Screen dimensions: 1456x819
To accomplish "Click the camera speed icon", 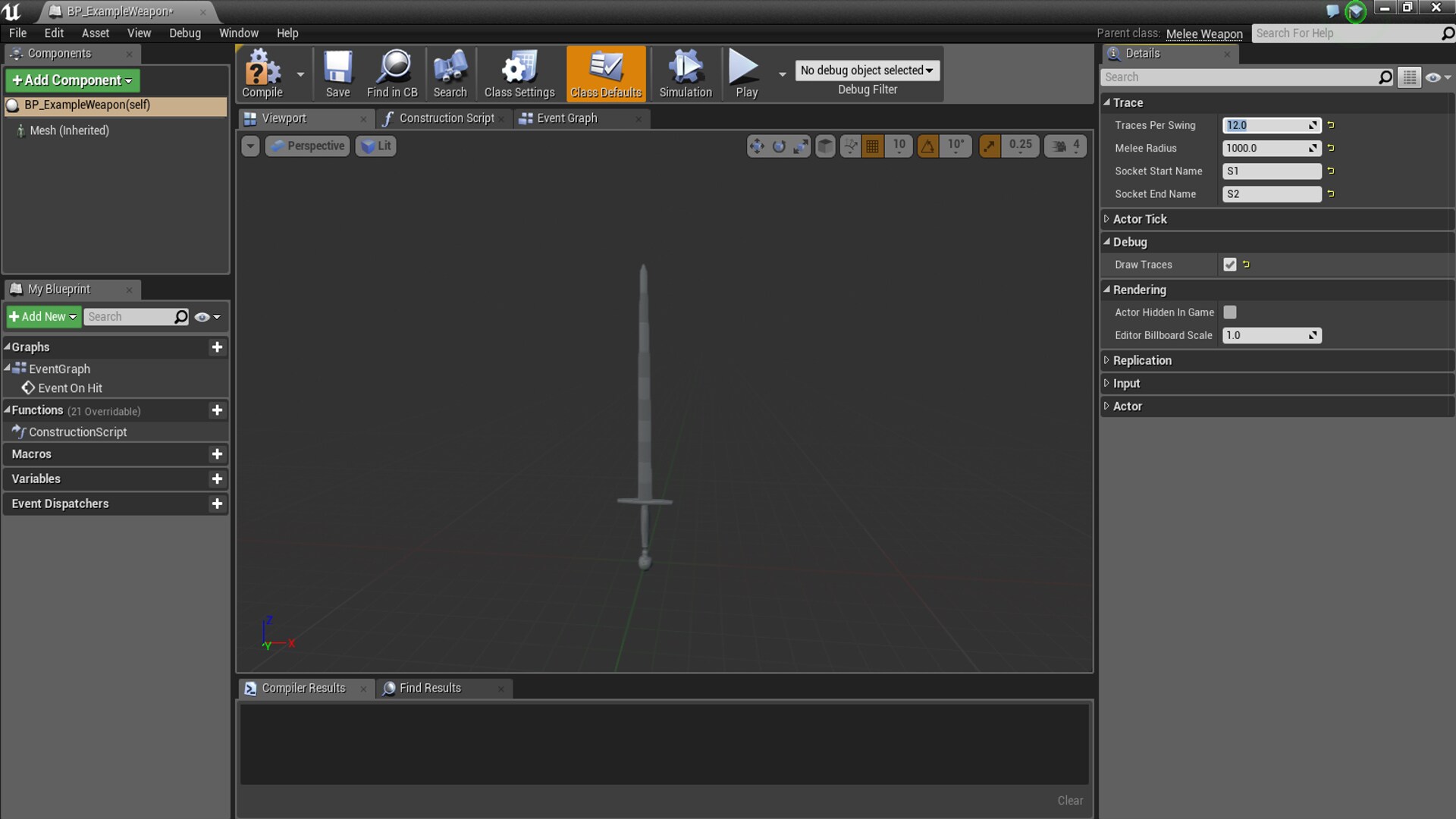I will (x=1059, y=146).
